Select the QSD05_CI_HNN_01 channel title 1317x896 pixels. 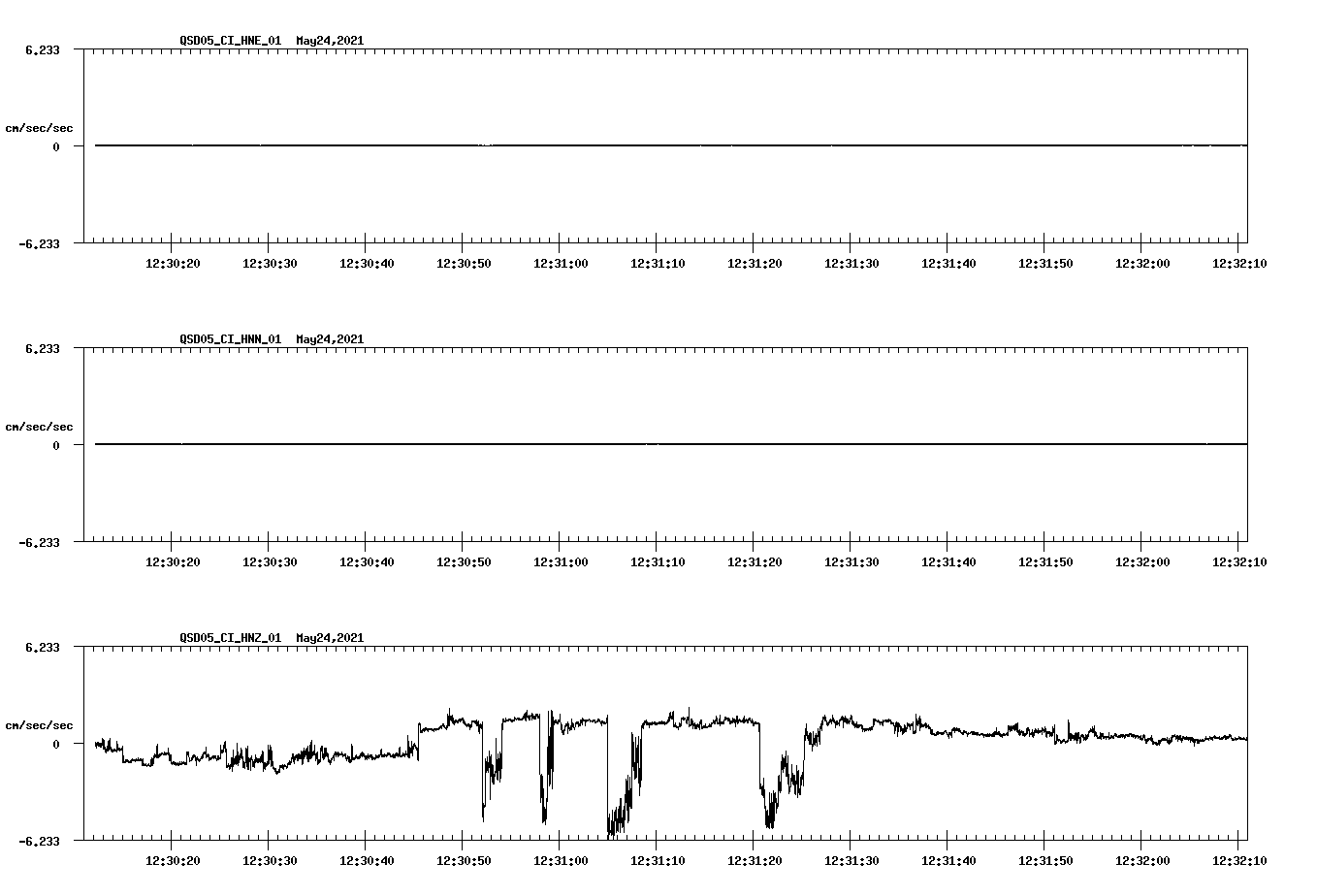[230, 339]
